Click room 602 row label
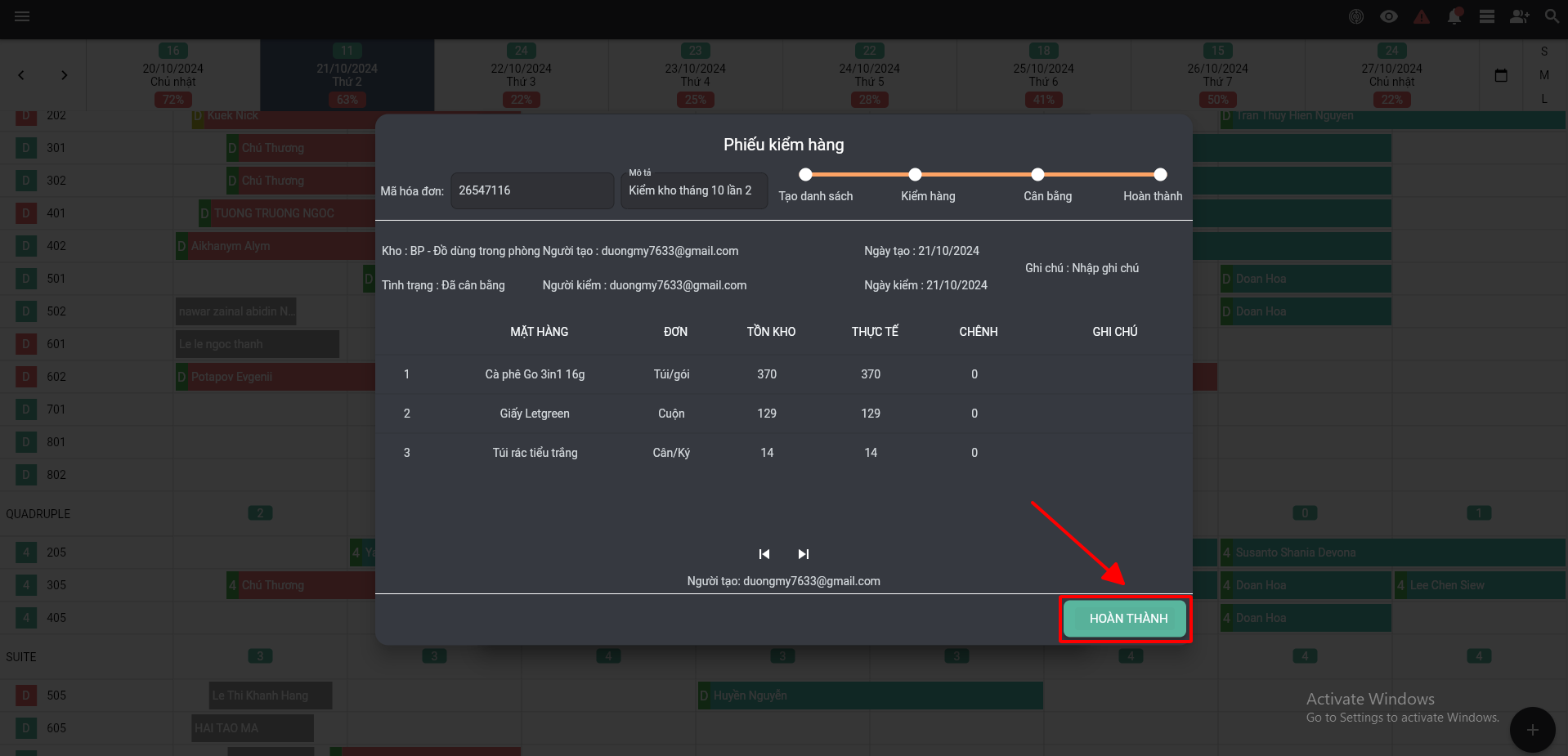This screenshot has height=756, width=1568. pos(56,377)
